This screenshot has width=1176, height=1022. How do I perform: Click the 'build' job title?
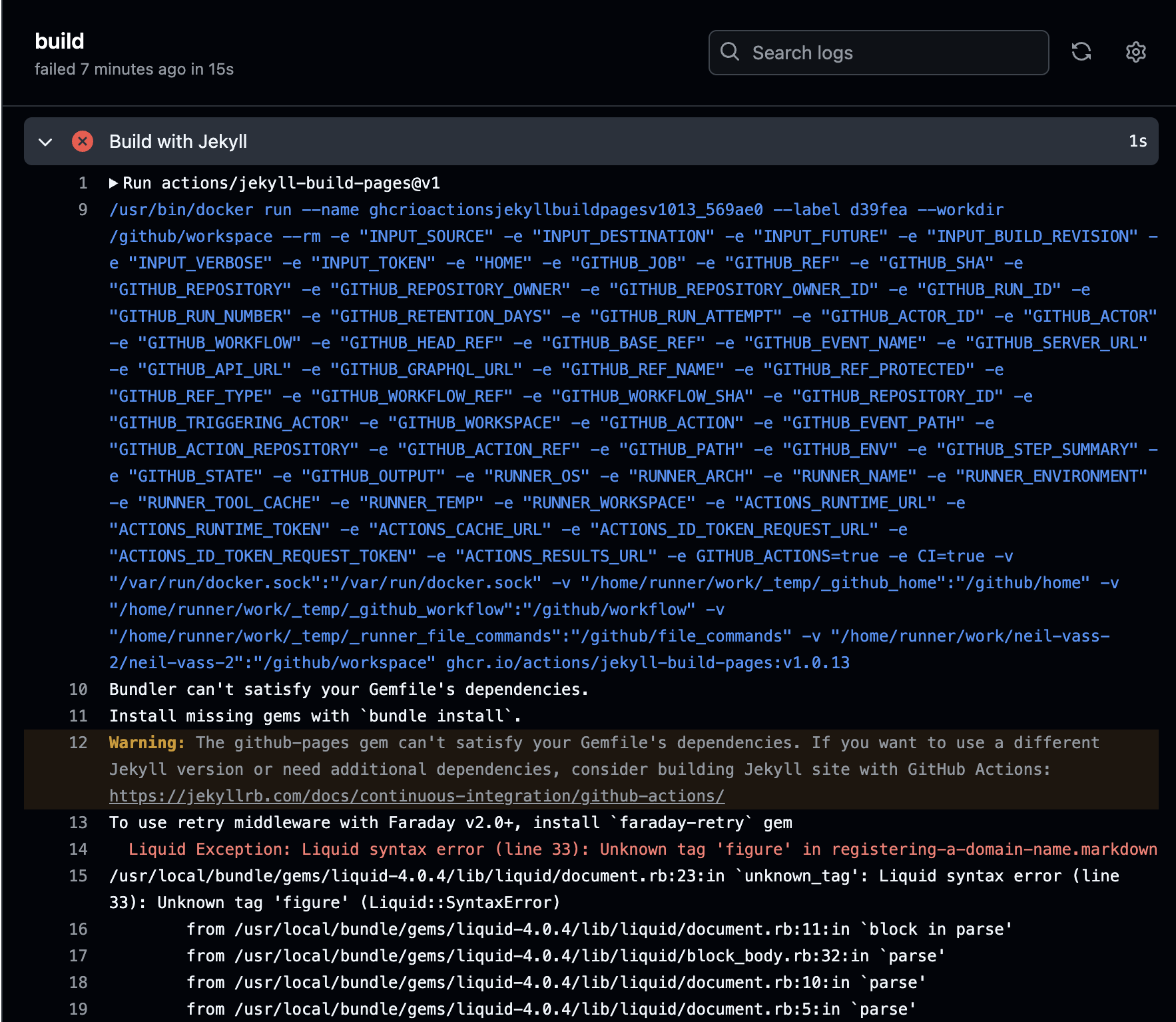(59, 41)
